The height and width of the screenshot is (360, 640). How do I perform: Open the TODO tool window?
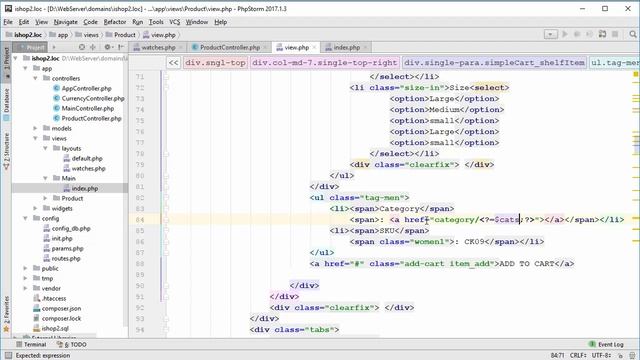click(72, 344)
